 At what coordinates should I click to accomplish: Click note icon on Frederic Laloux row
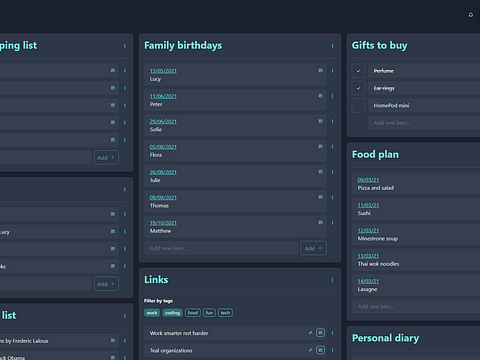point(113,340)
